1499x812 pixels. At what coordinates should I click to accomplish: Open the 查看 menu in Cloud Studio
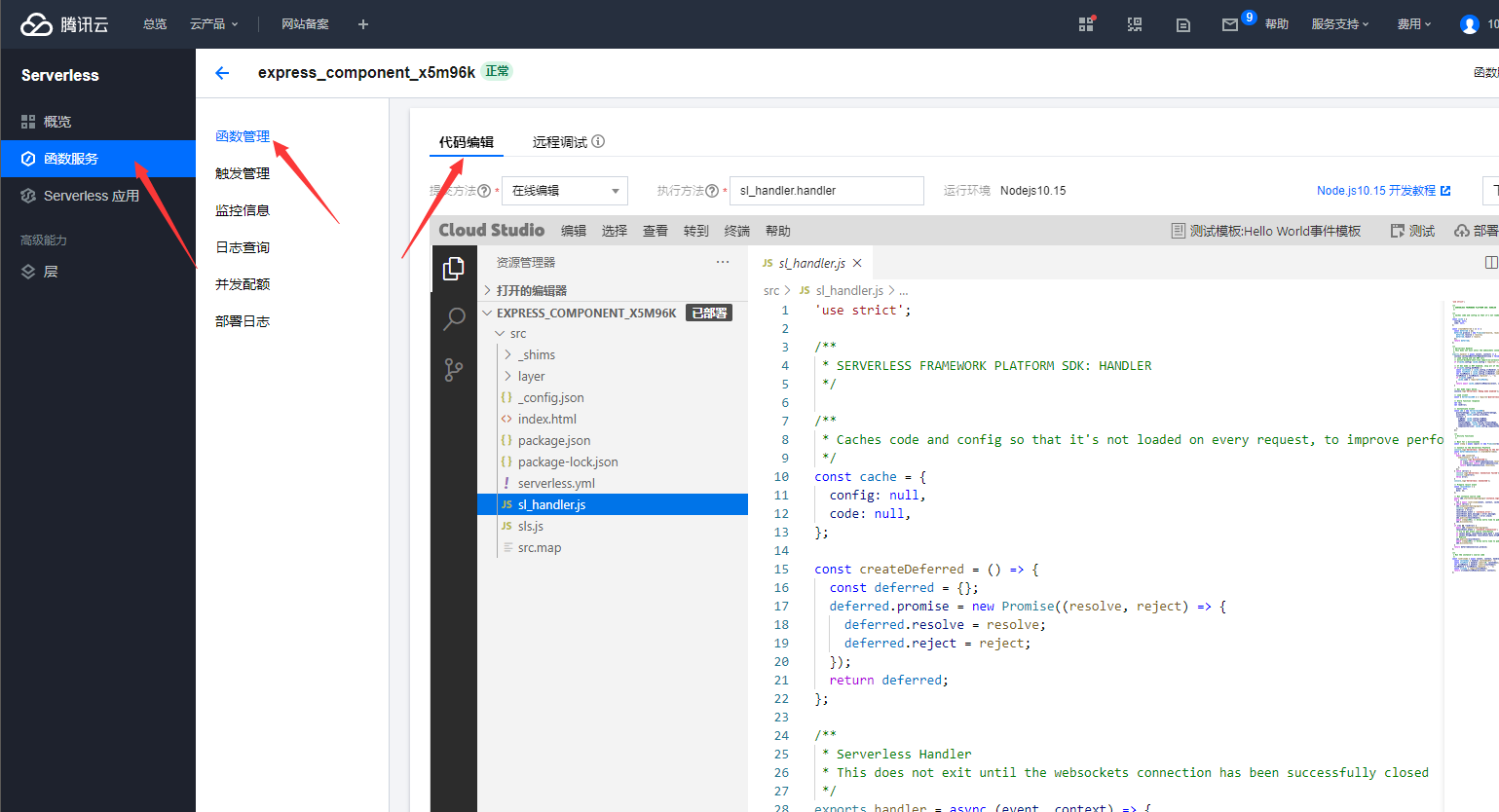[x=656, y=231]
